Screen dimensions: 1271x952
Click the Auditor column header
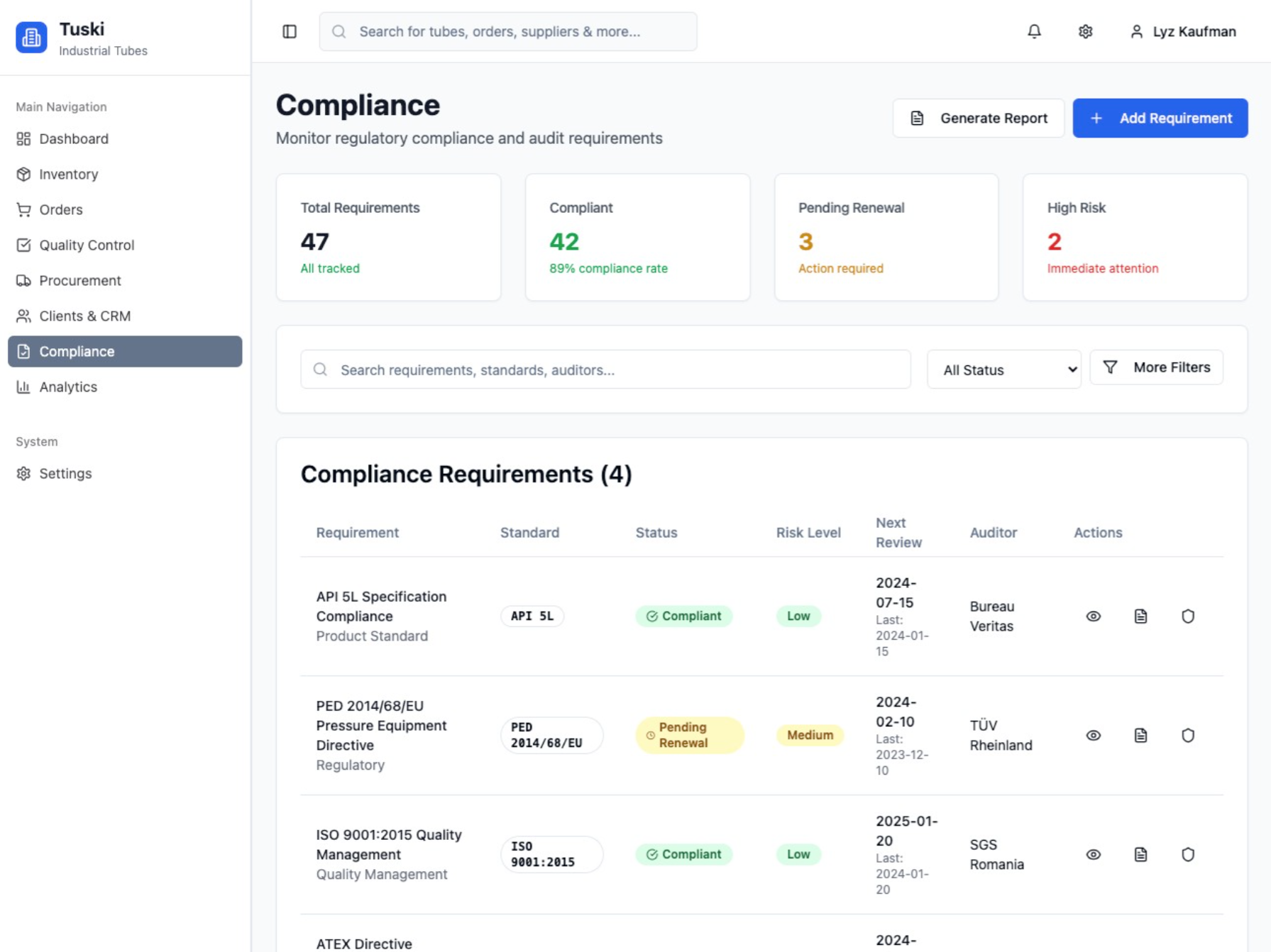pos(993,532)
